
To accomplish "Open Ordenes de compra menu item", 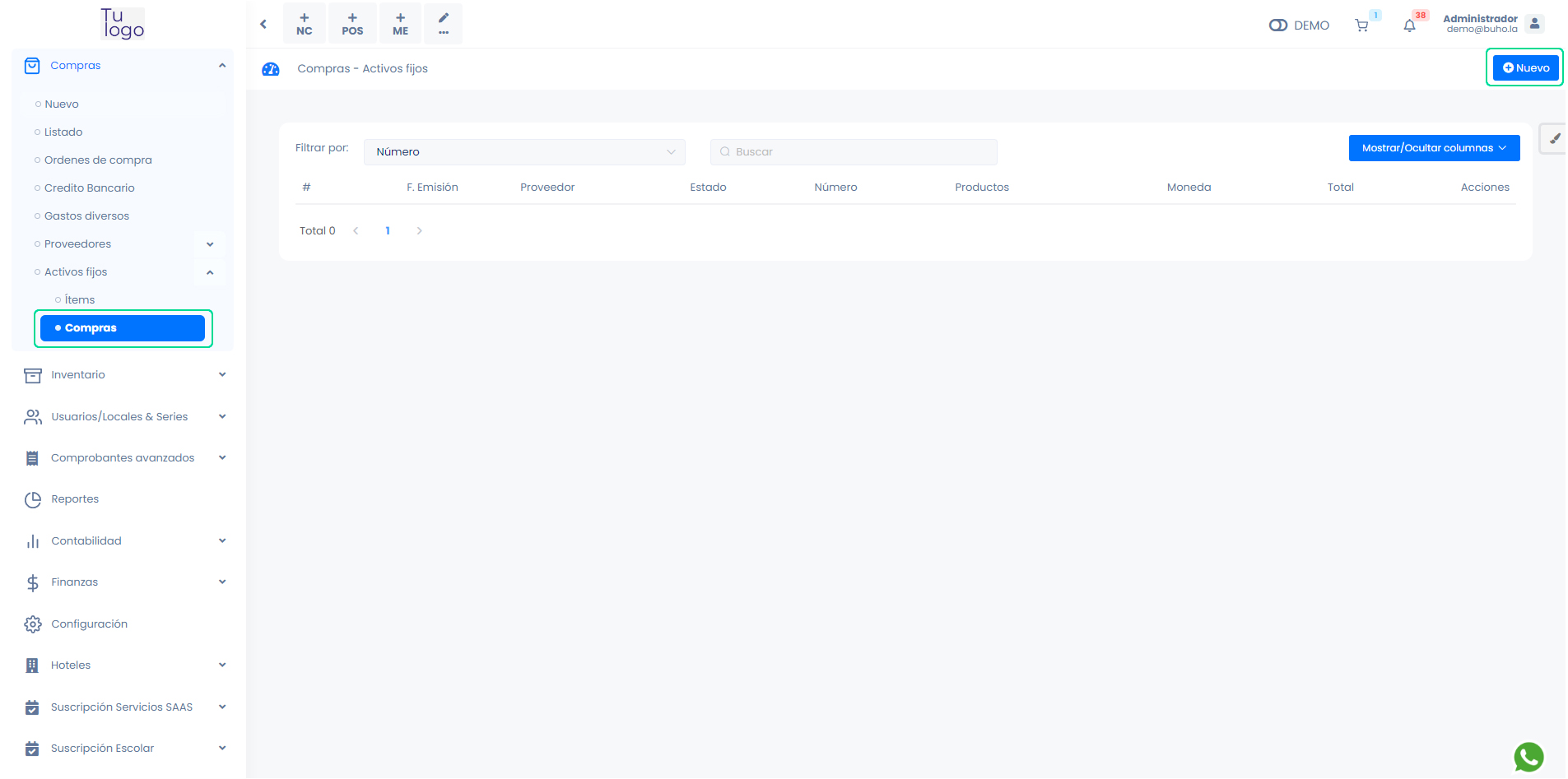I will pyautogui.click(x=98, y=160).
